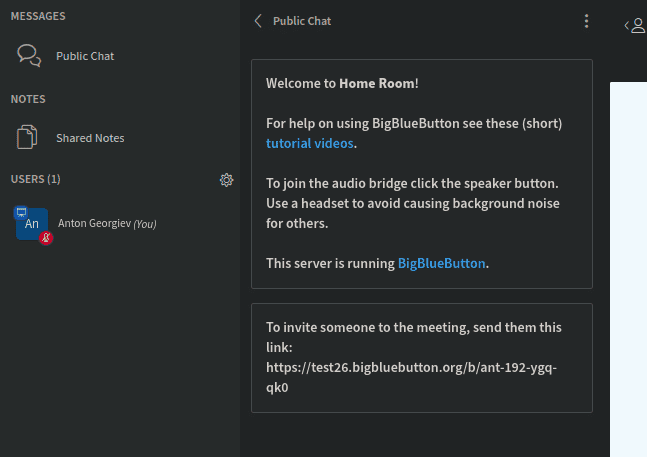The image size is (647, 457).
Task: Click the muted microphone badge on avatar
Action: coord(46,238)
